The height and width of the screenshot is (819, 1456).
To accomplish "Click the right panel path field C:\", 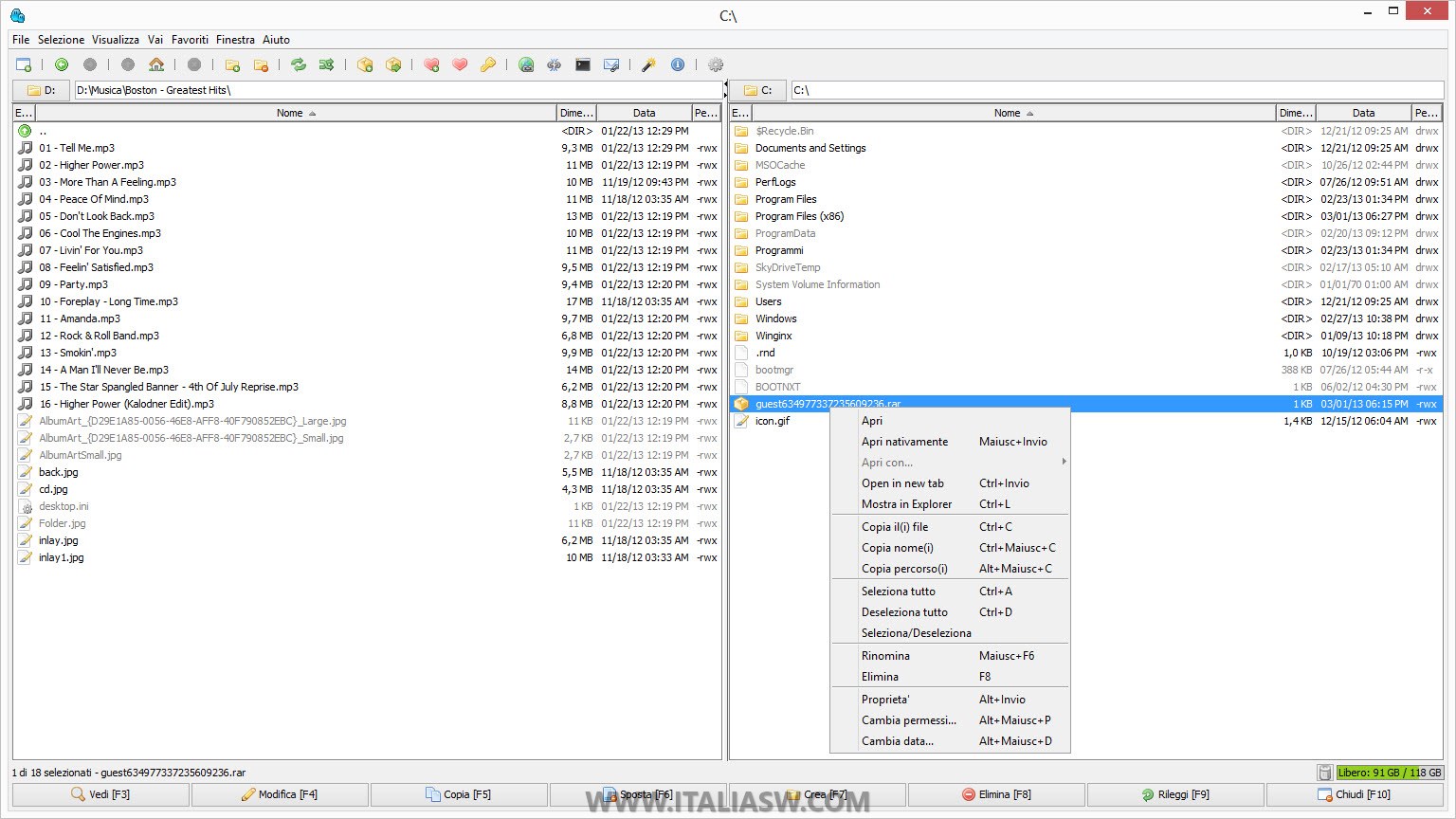I will pyautogui.click(x=1117, y=90).
